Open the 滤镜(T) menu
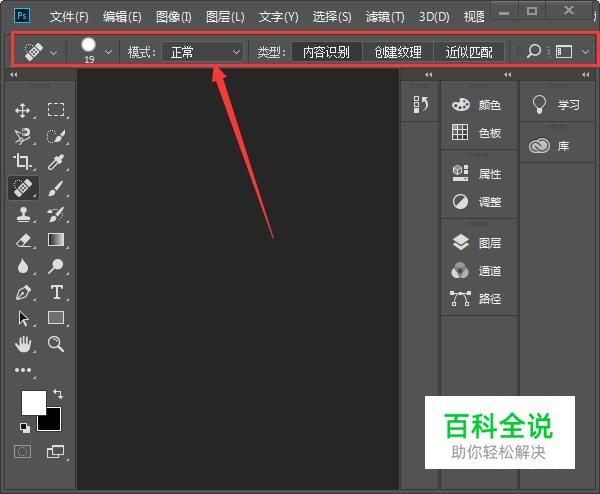 pos(385,17)
